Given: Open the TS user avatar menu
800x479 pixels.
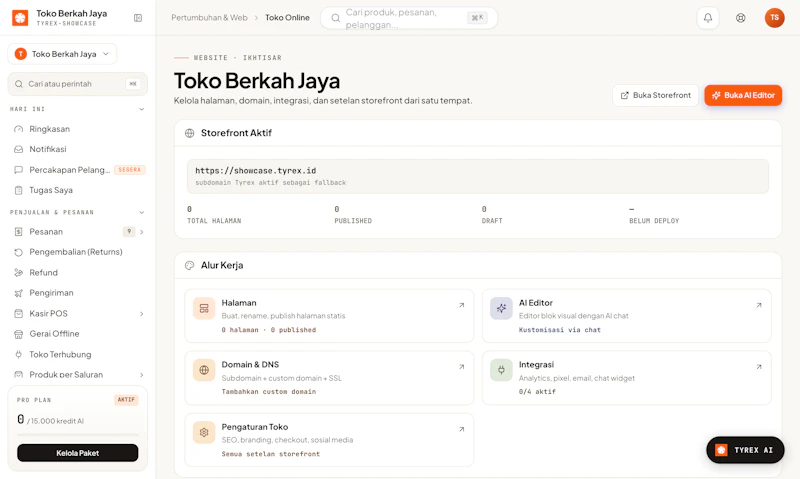Looking at the screenshot, I should point(774,18).
